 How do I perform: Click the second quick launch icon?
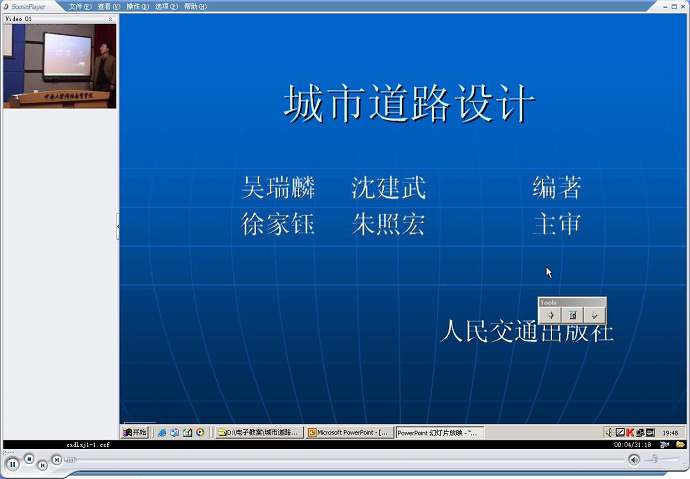click(175, 432)
